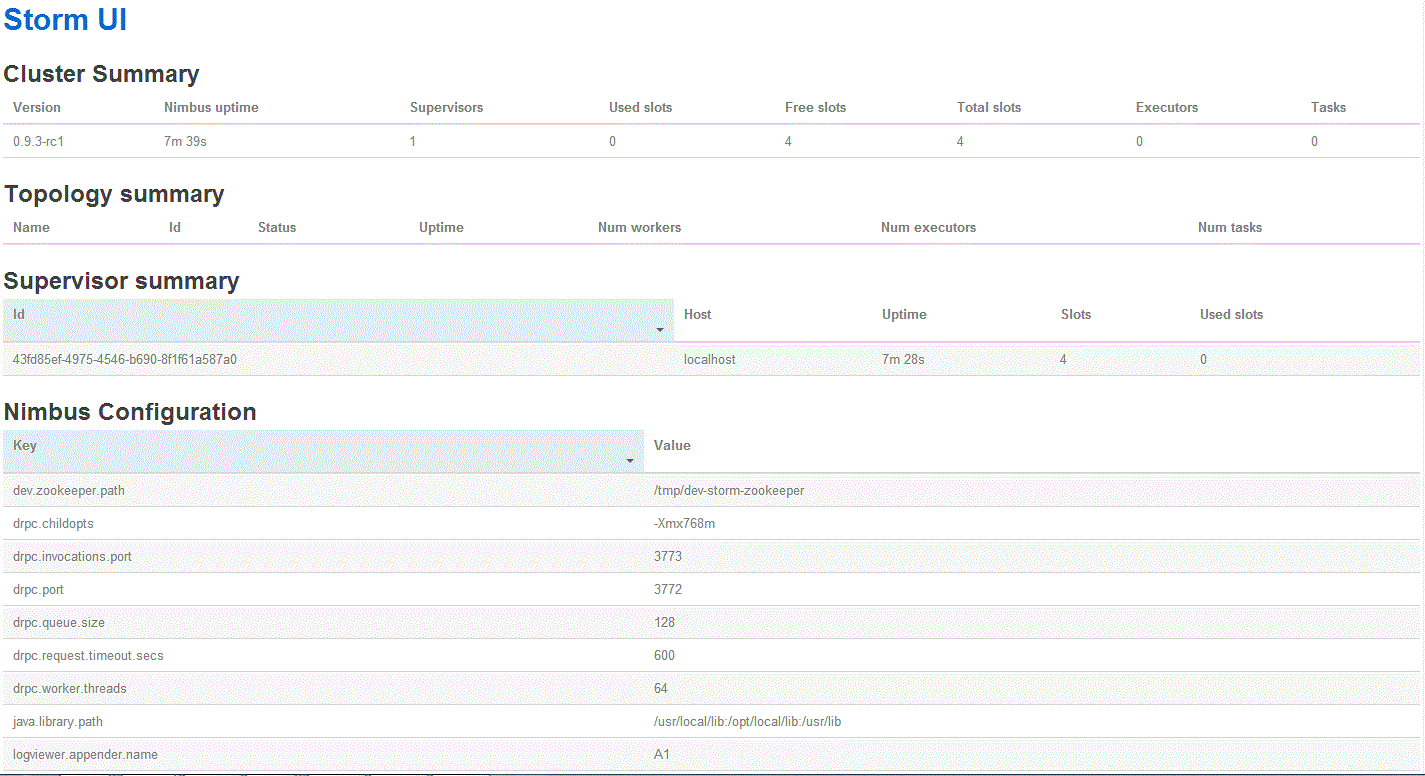Sort topology summary by Id header
This screenshot has height=776, width=1425.
(x=175, y=227)
